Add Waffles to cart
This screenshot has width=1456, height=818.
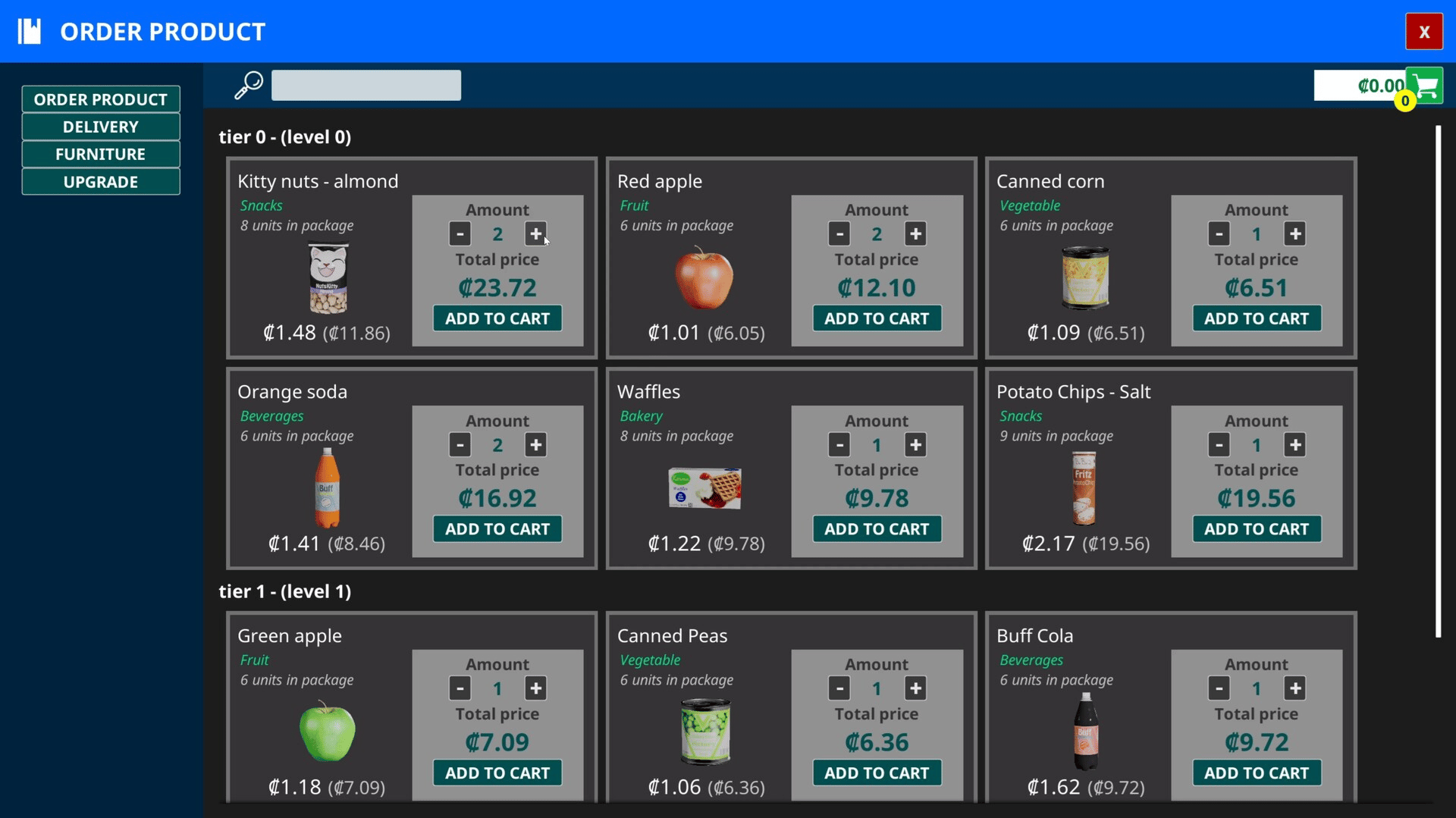click(877, 529)
